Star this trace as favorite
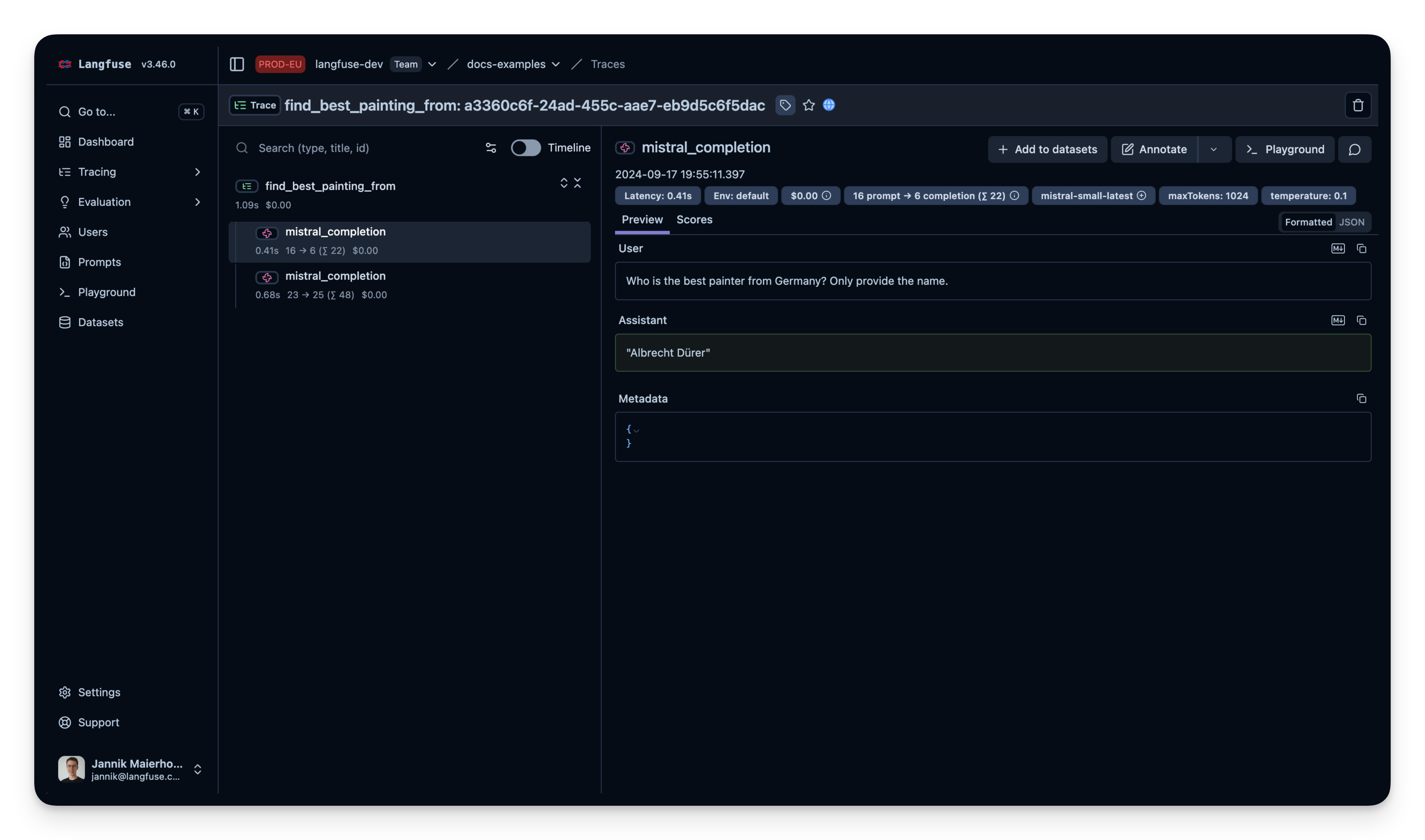This screenshot has height=840, width=1425. [x=808, y=105]
